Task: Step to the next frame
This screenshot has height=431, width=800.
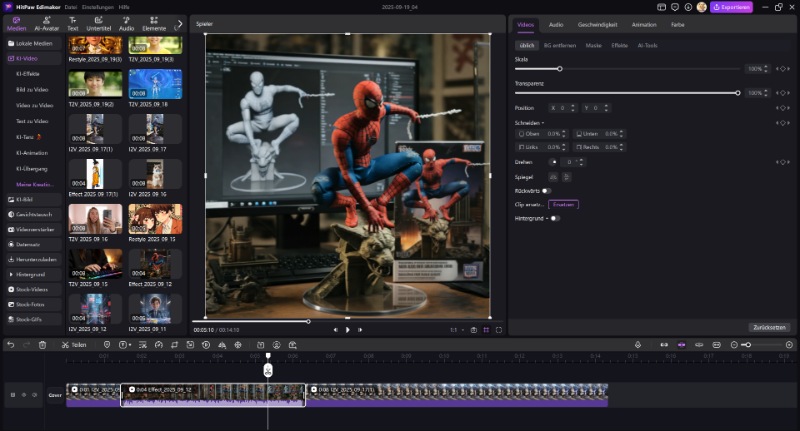Action: [x=360, y=330]
